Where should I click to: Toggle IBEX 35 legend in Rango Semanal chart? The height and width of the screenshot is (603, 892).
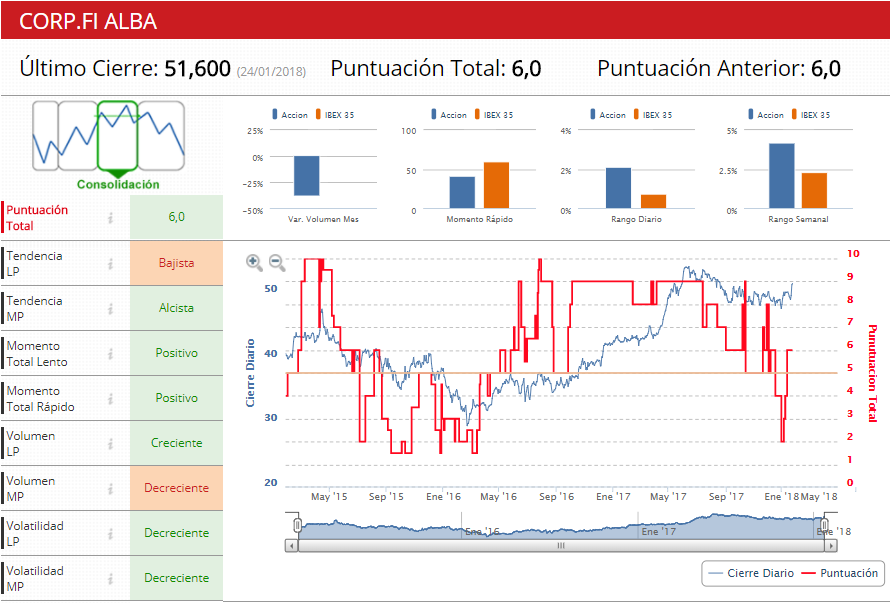(x=811, y=114)
